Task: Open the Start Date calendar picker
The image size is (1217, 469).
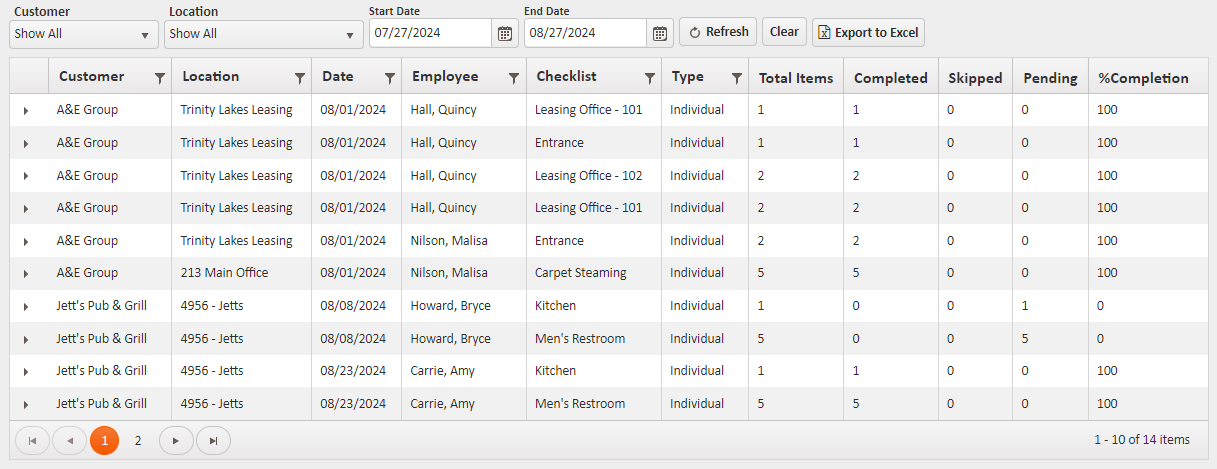Action: click(x=505, y=33)
